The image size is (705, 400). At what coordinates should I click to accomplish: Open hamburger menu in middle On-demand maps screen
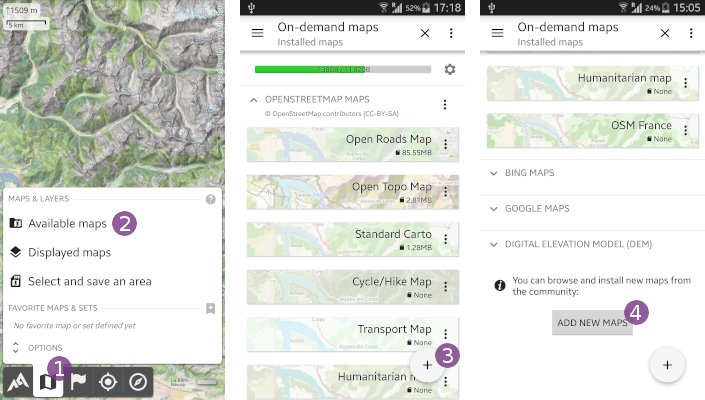click(258, 33)
